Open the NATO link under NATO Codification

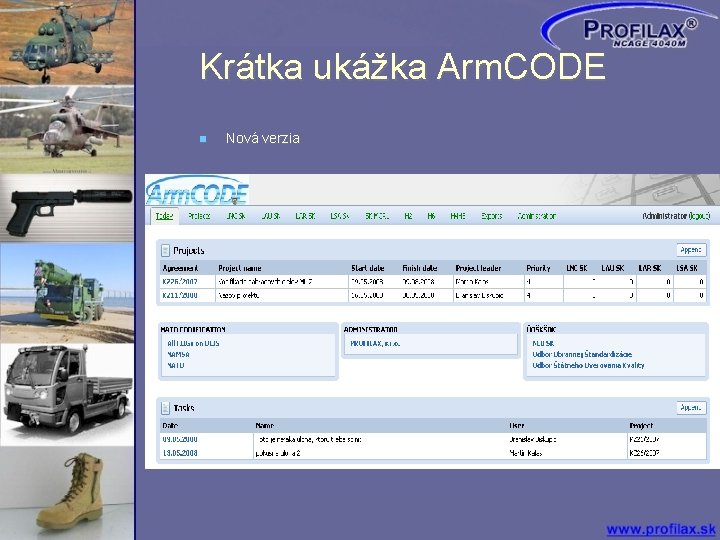tap(176, 366)
